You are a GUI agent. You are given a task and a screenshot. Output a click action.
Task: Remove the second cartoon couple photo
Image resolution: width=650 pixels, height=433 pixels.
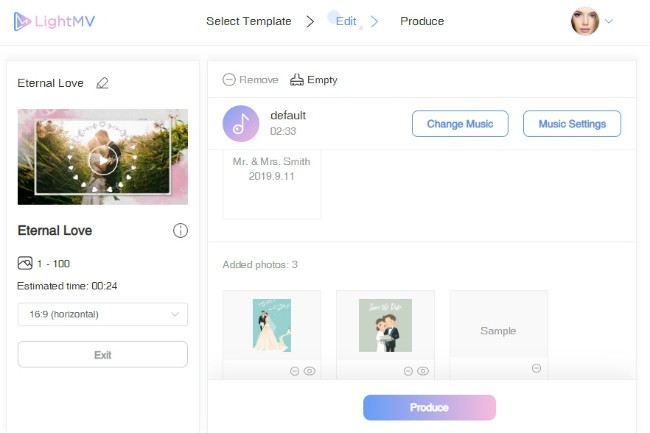tap(408, 370)
